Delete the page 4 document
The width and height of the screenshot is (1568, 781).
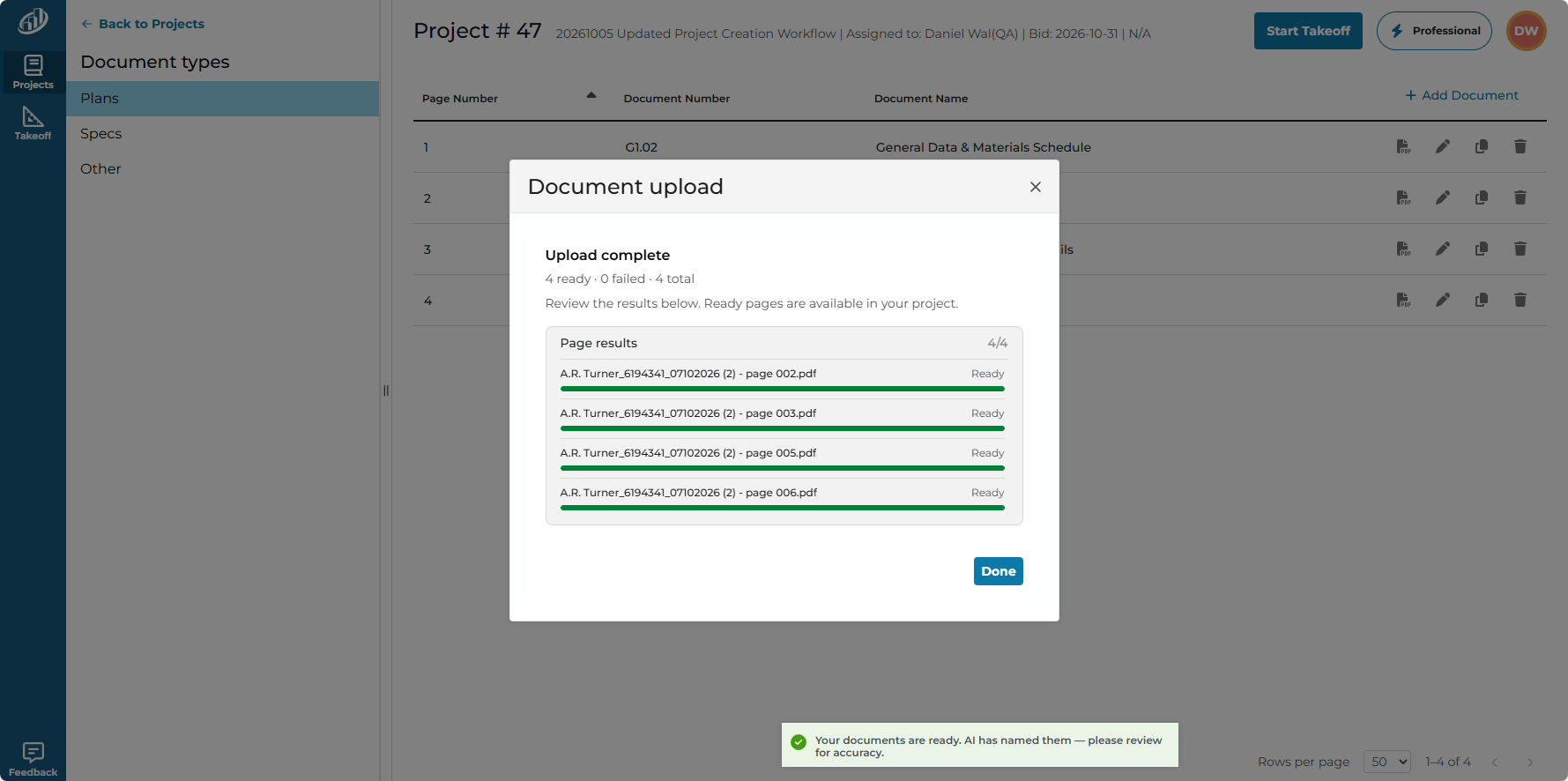(x=1520, y=300)
